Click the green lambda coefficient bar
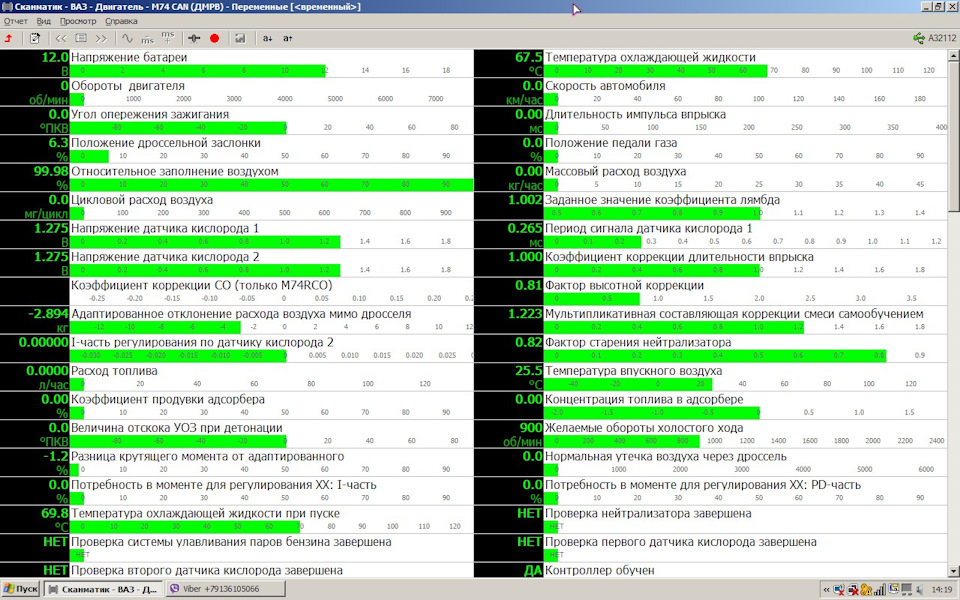 click(651, 213)
